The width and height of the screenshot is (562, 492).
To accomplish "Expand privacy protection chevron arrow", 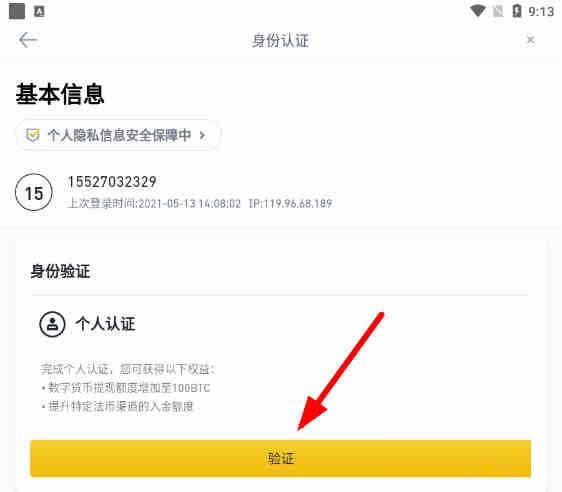I will [203, 135].
